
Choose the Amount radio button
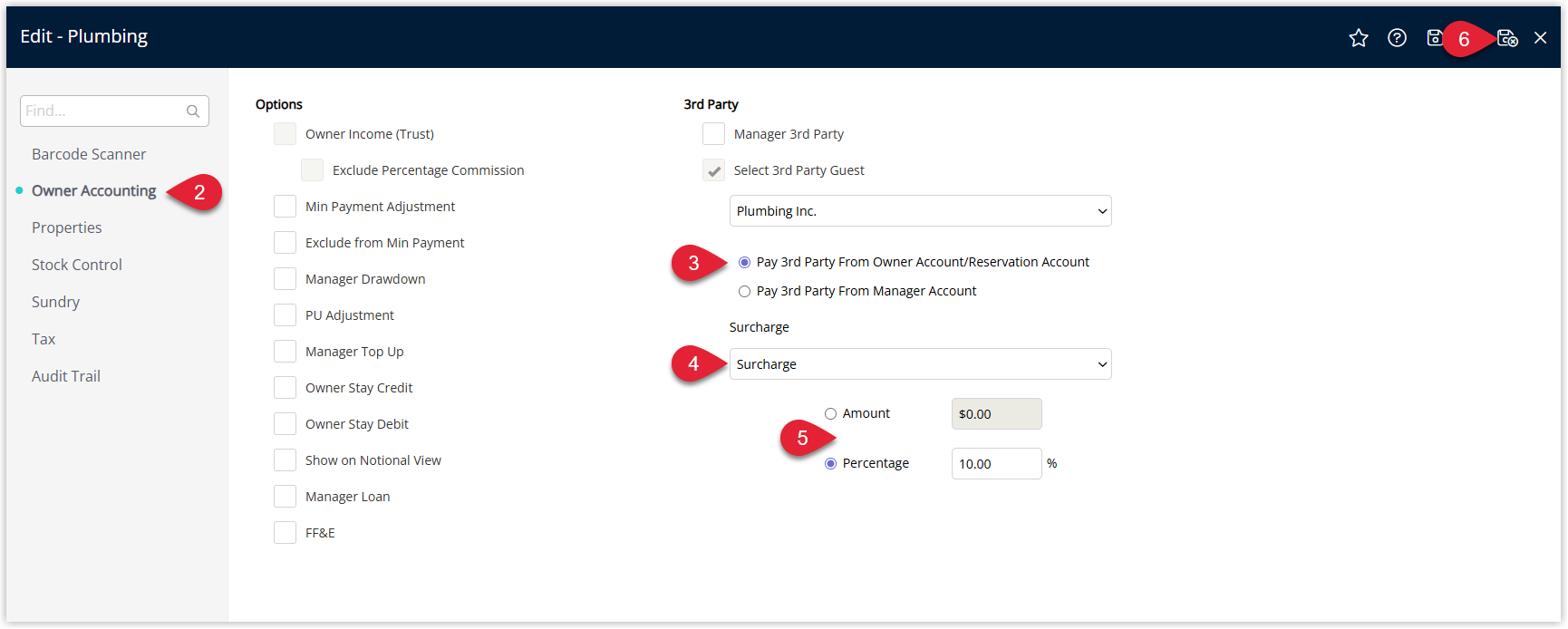coord(830,413)
